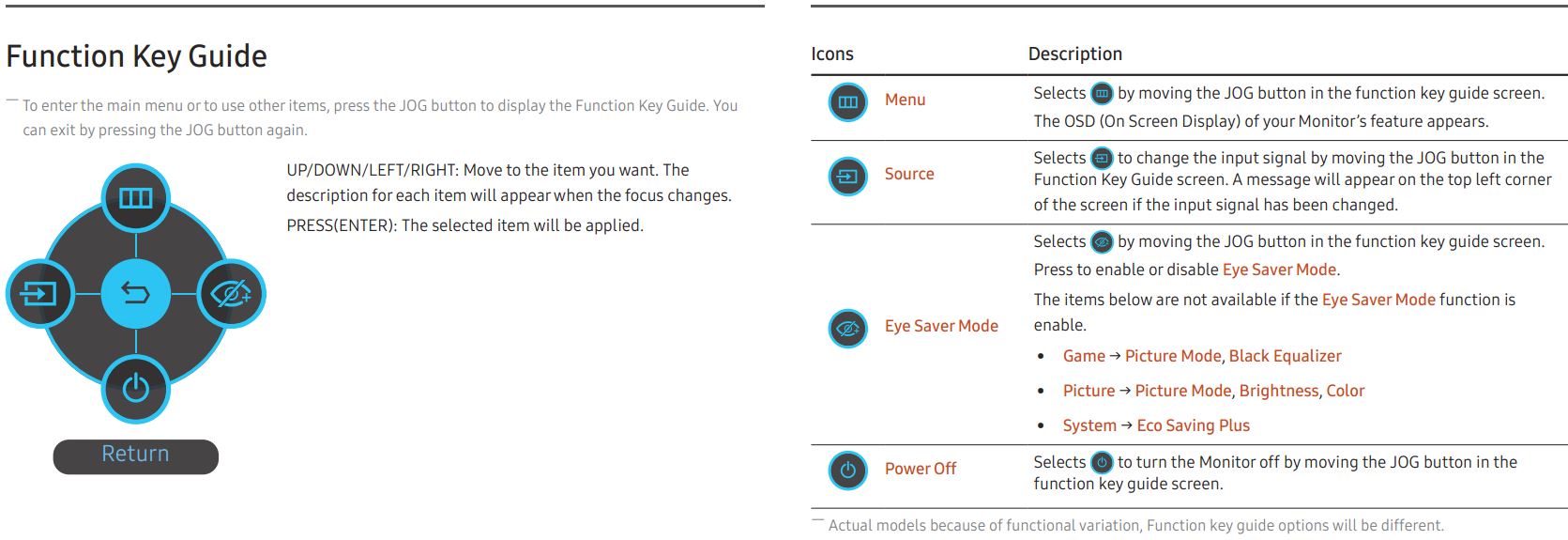Click Eco Saving Plus in the System bullet
The height and width of the screenshot is (540, 1568).
(x=1194, y=425)
